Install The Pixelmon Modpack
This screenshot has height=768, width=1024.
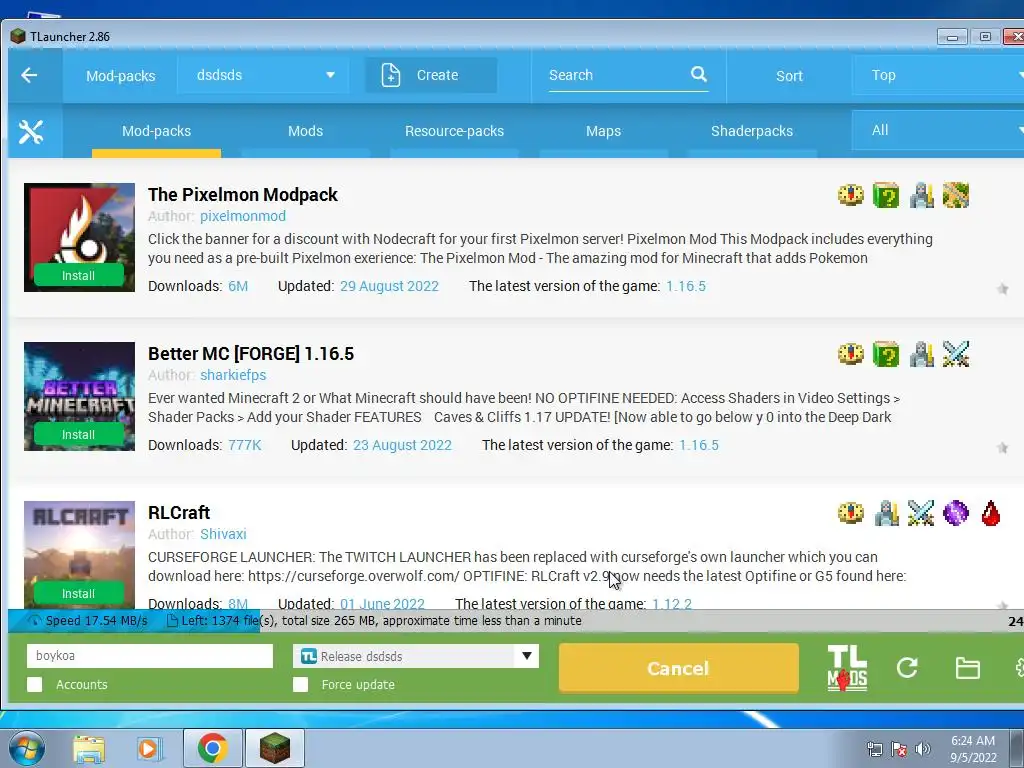coord(78,276)
